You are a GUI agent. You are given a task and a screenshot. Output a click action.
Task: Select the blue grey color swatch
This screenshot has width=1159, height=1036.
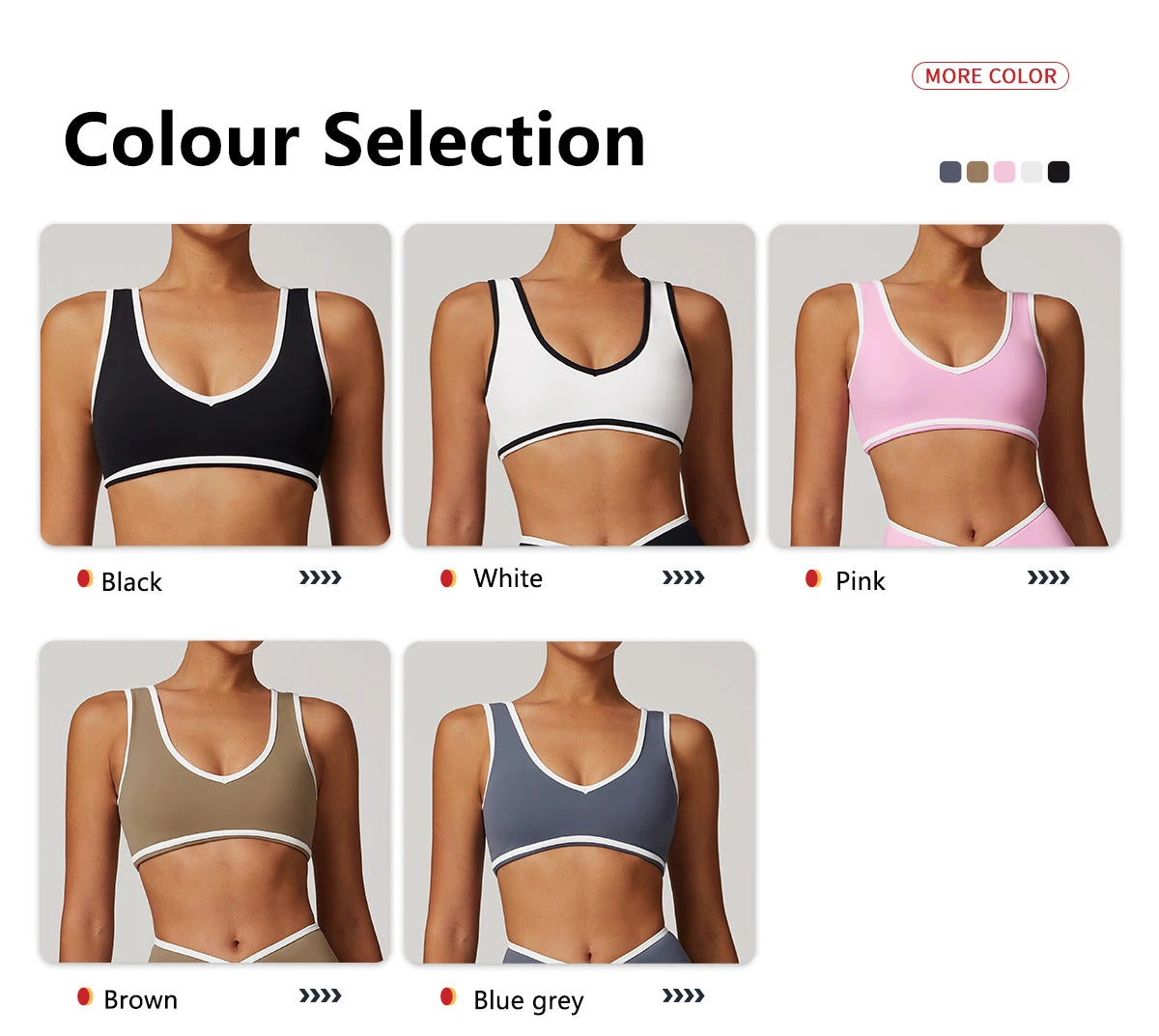click(x=950, y=172)
